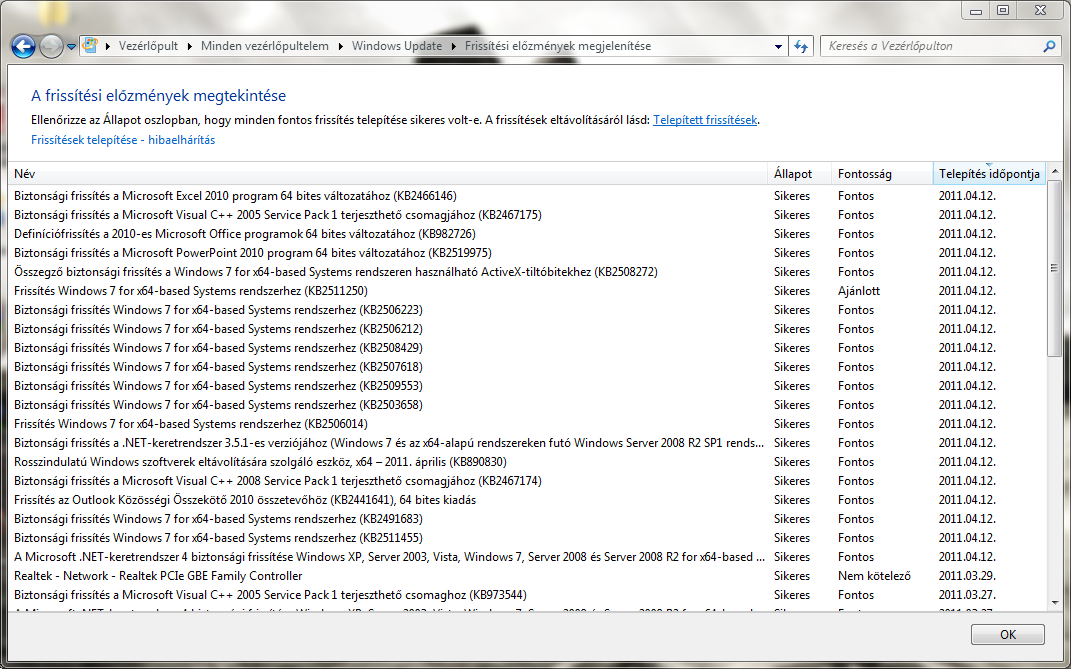This screenshot has width=1071, height=669.
Task: Select security update KB2491683 row
Action: (527, 519)
